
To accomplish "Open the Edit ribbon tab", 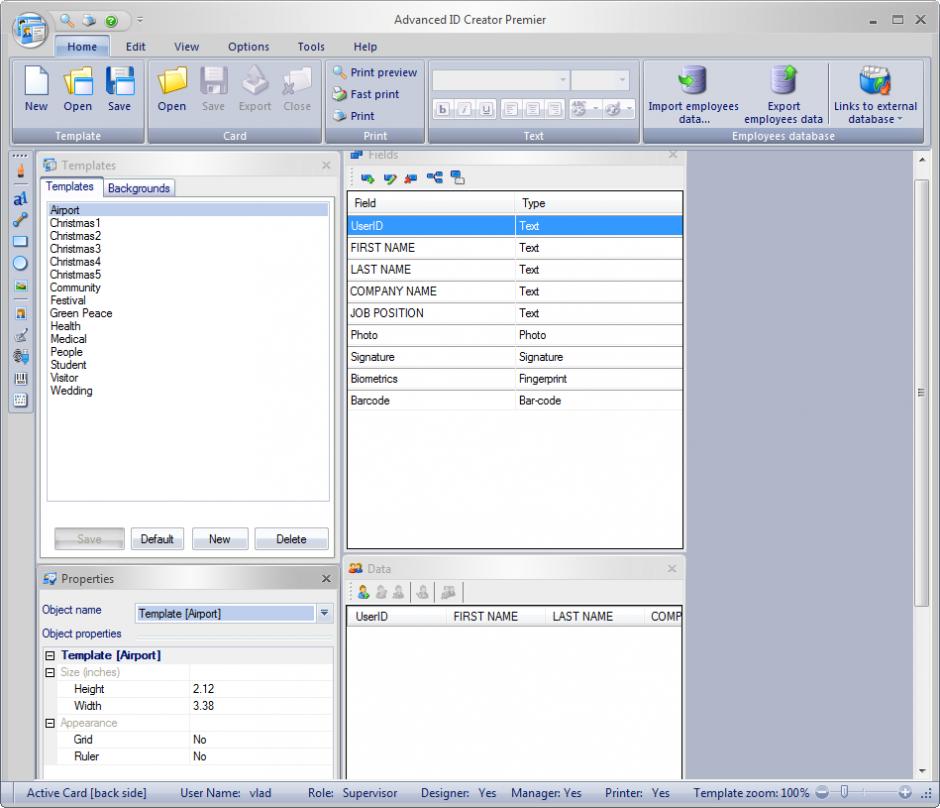I will (135, 47).
